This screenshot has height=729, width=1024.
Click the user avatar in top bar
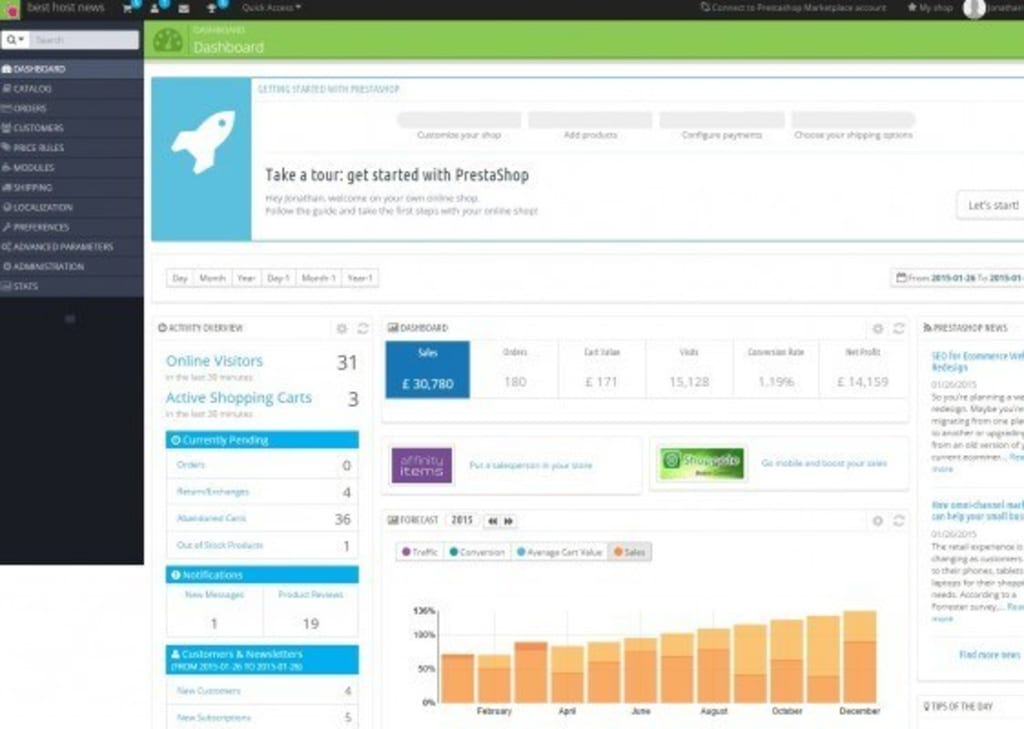coord(974,8)
